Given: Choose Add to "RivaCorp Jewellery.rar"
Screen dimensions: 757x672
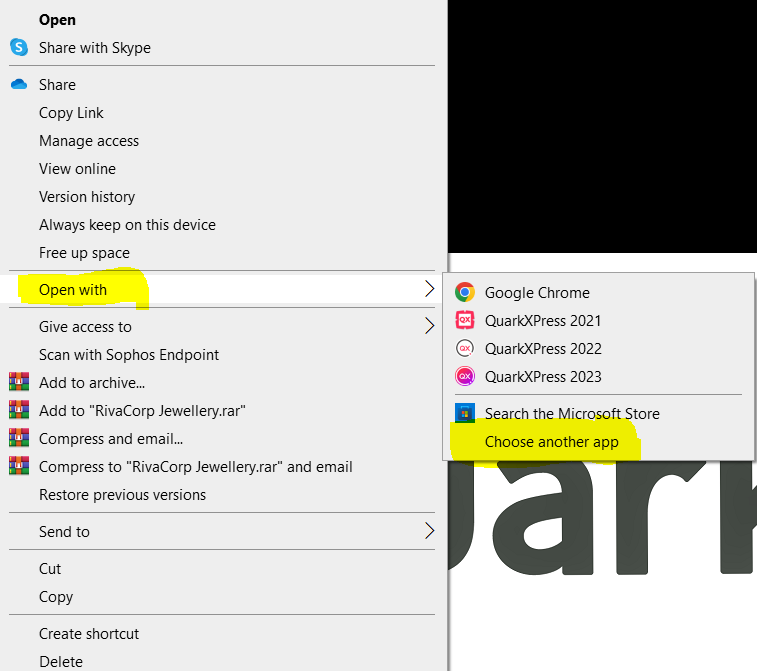Looking at the screenshot, I should click(222, 410).
